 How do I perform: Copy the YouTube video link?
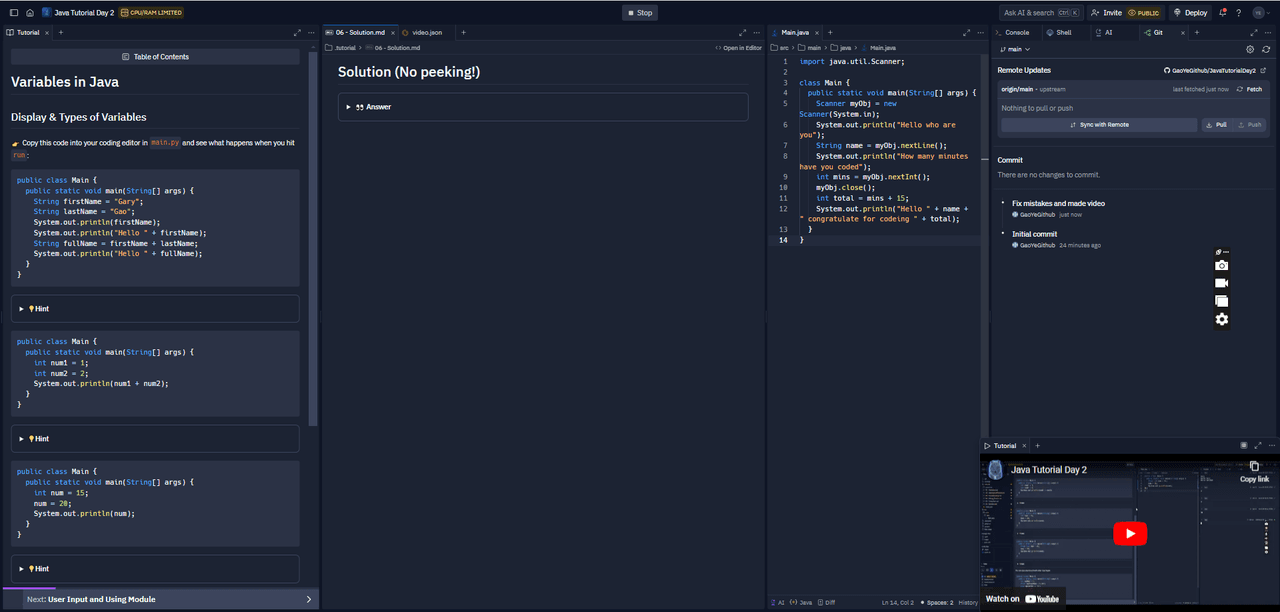[x=1254, y=472]
